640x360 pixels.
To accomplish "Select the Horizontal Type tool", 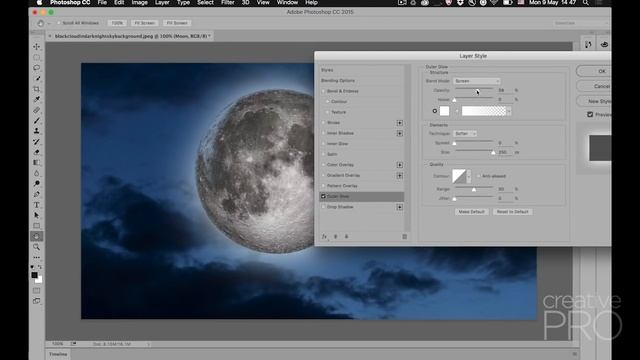I will tap(37, 205).
